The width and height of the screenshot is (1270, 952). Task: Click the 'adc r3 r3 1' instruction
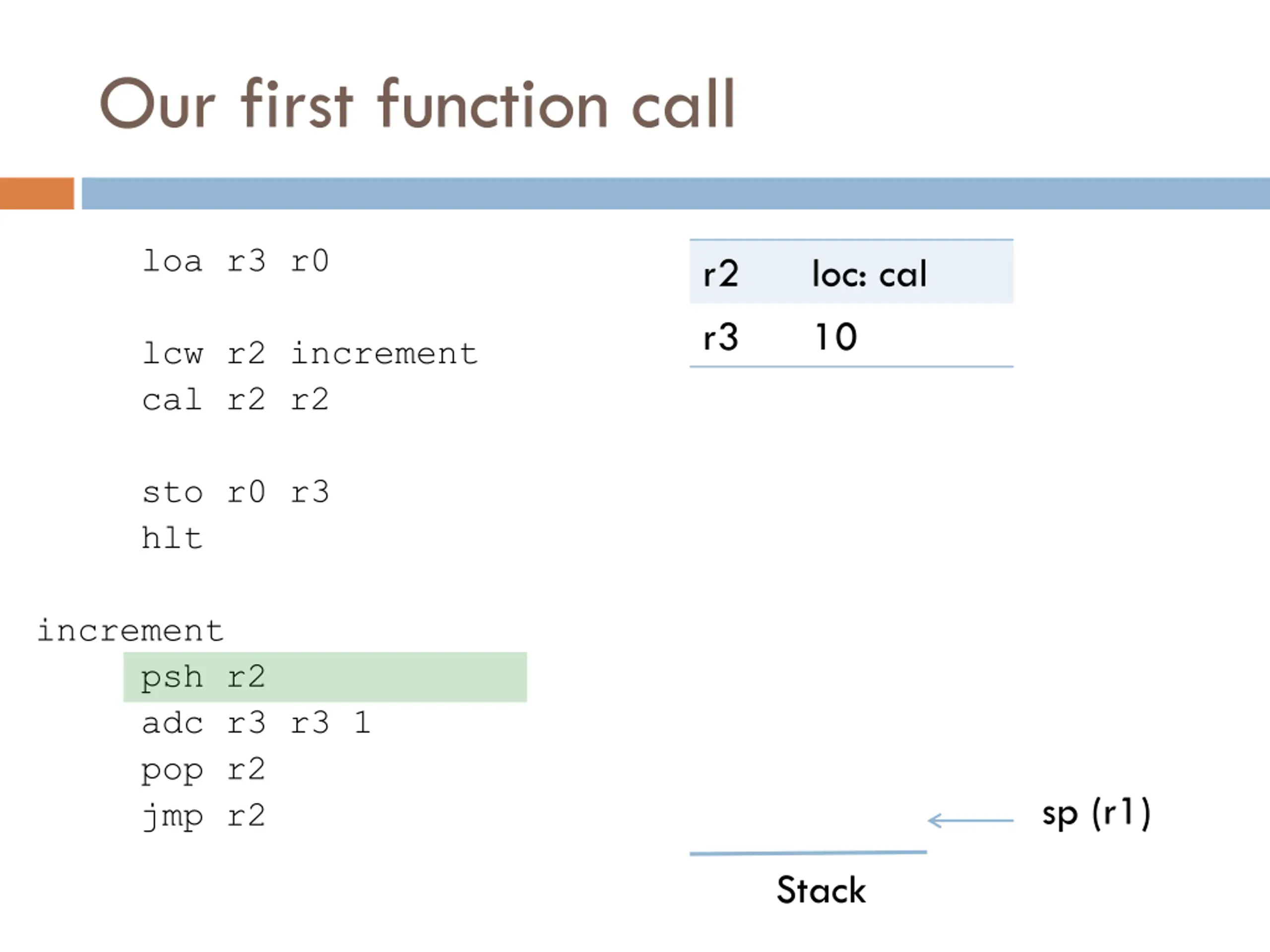click(256, 723)
